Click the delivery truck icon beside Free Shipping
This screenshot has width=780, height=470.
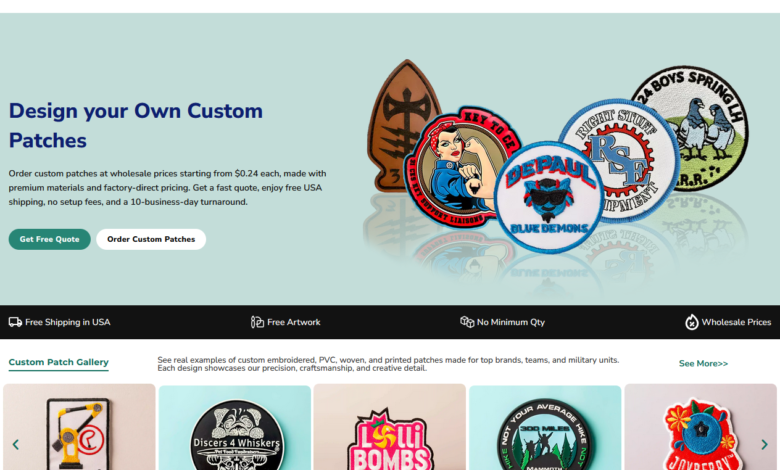coord(15,322)
